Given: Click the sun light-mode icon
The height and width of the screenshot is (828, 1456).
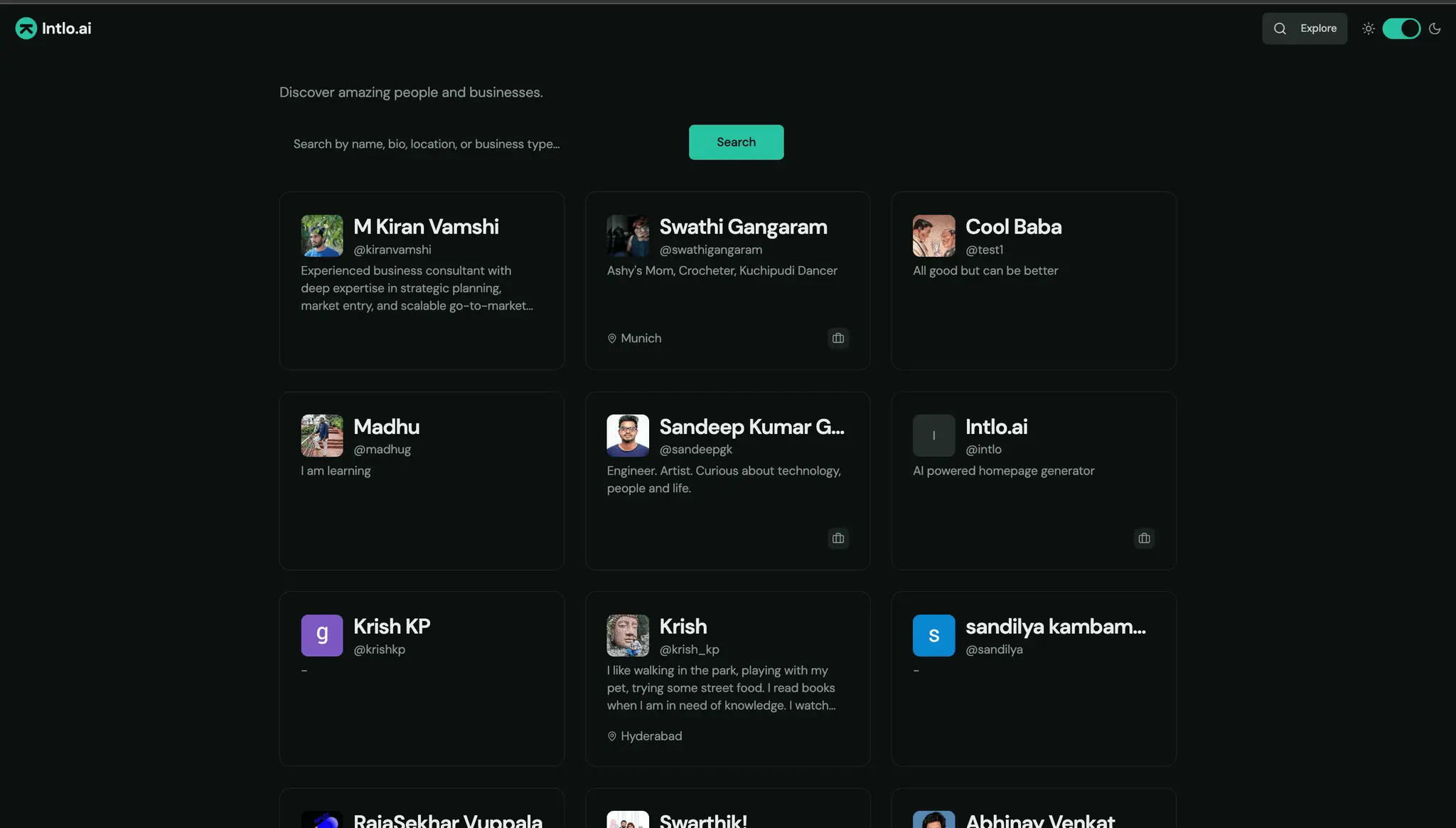Looking at the screenshot, I should click(1368, 28).
